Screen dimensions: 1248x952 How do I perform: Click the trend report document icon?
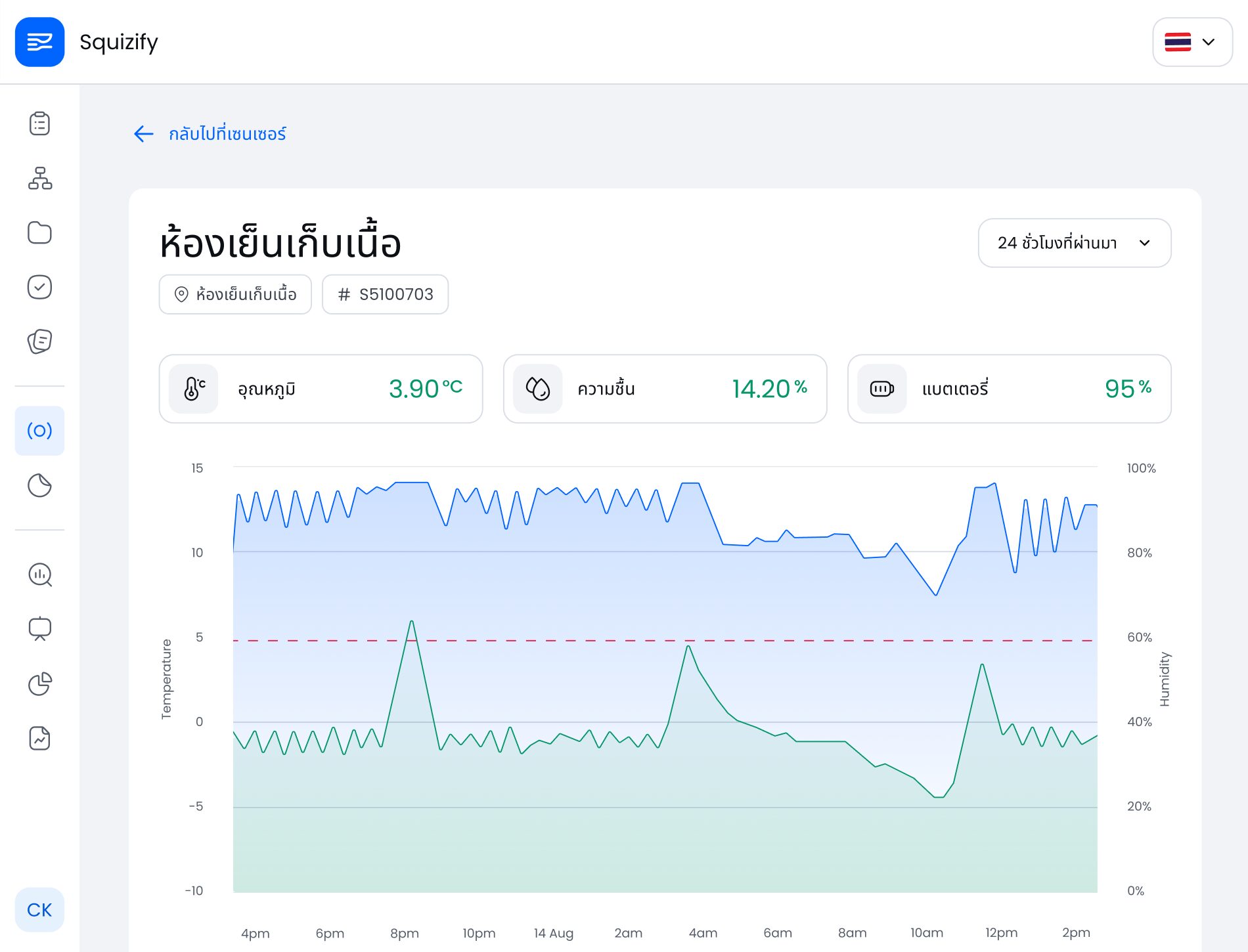[39, 739]
